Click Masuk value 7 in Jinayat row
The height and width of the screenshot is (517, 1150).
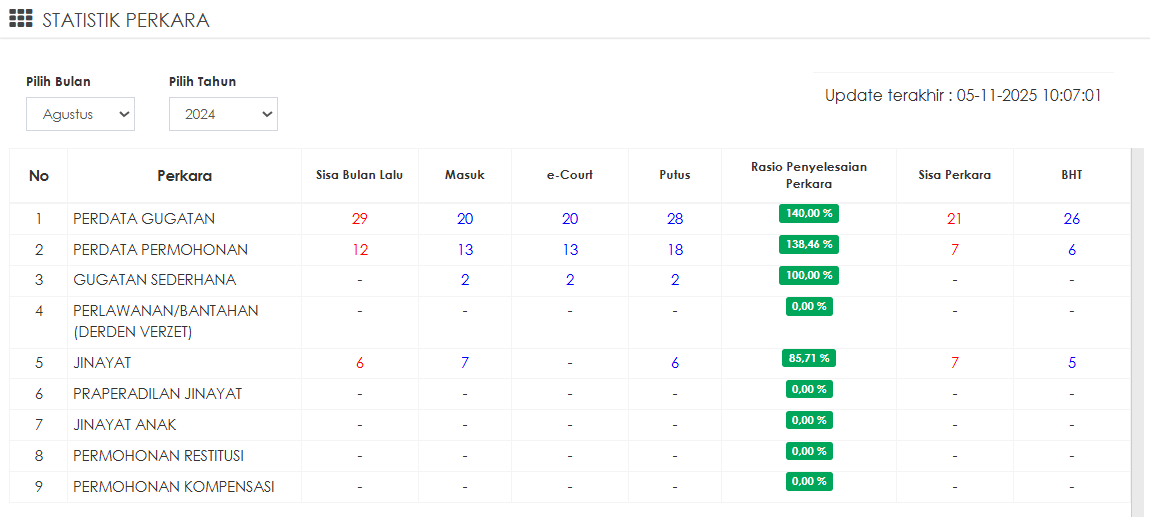pos(465,363)
